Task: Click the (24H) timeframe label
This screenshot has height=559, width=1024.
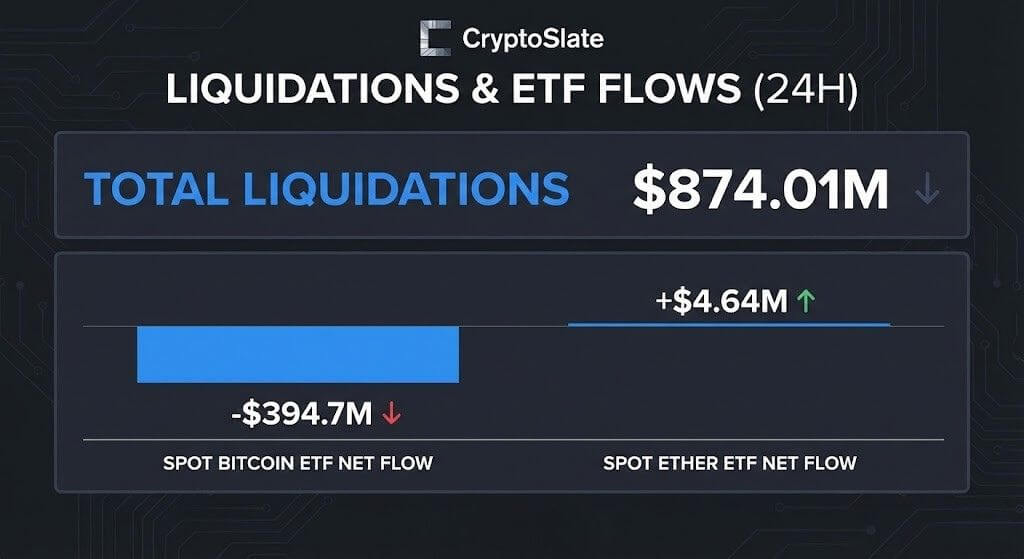Action: coord(804,89)
